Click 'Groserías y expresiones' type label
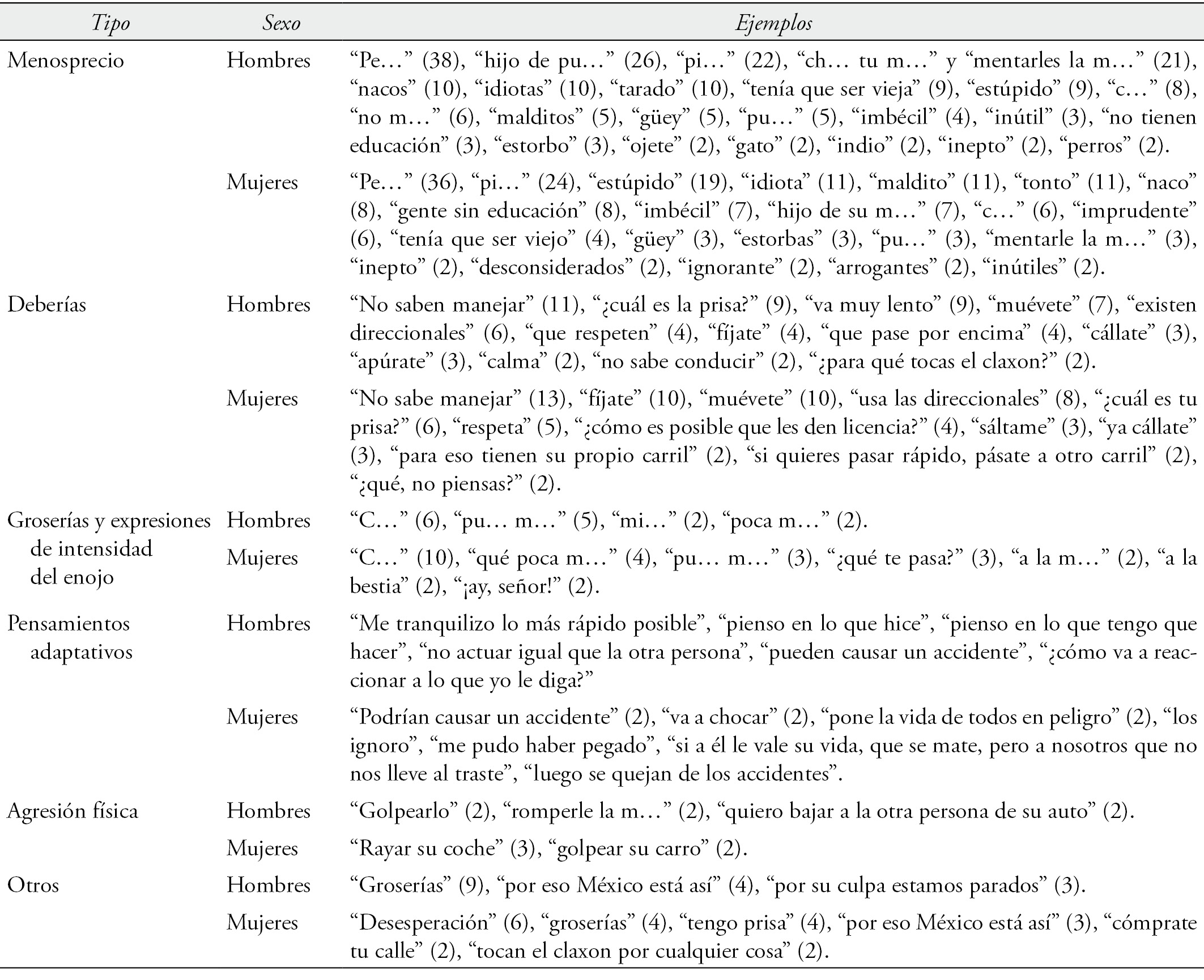The width and height of the screenshot is (1204, 980). (x=109, y=521)
